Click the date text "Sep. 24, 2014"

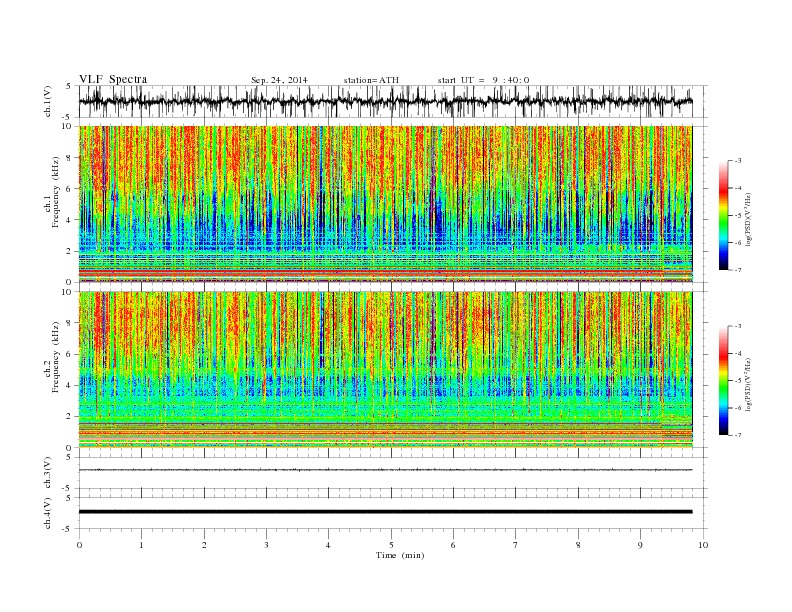pyautogui.click(x=279, y=80)
